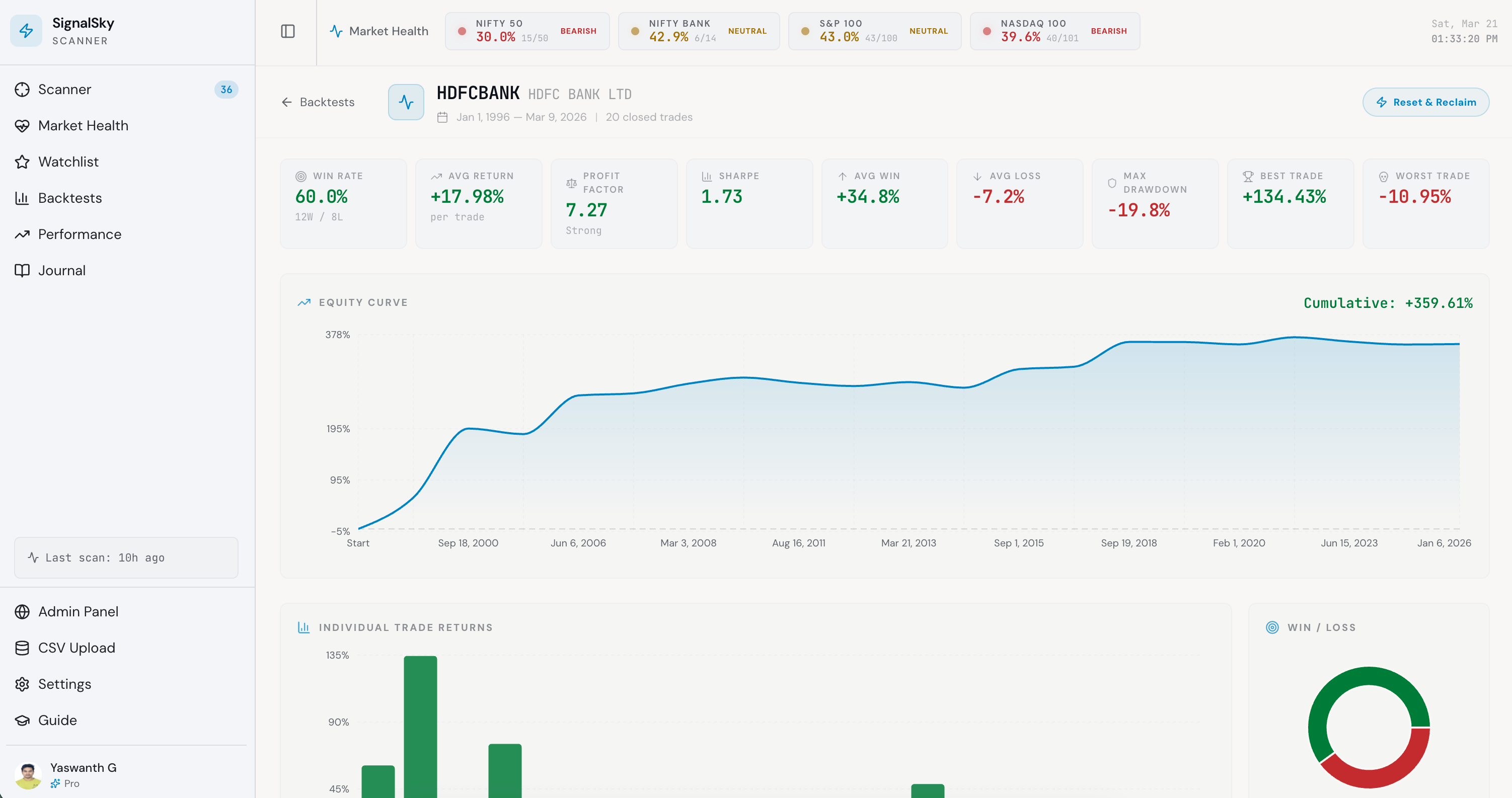Open the Admin Panel
This screenshot has width=1512, height=798.
pyautogui.click(x=126, y=611)
